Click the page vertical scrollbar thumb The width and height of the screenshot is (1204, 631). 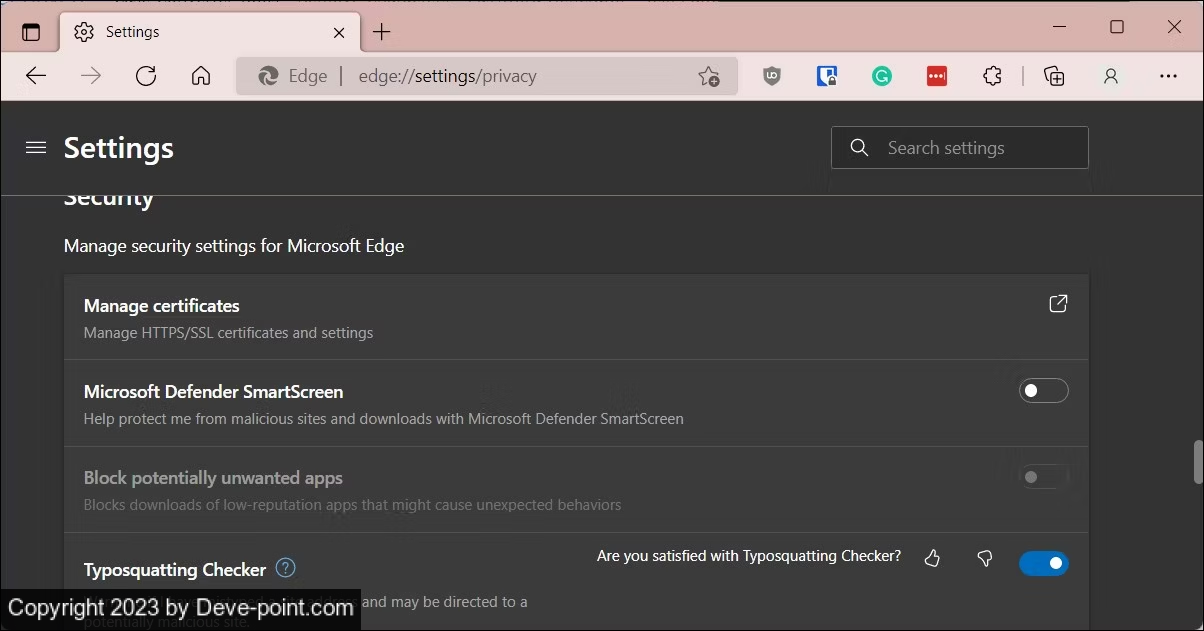point(1197,461)
